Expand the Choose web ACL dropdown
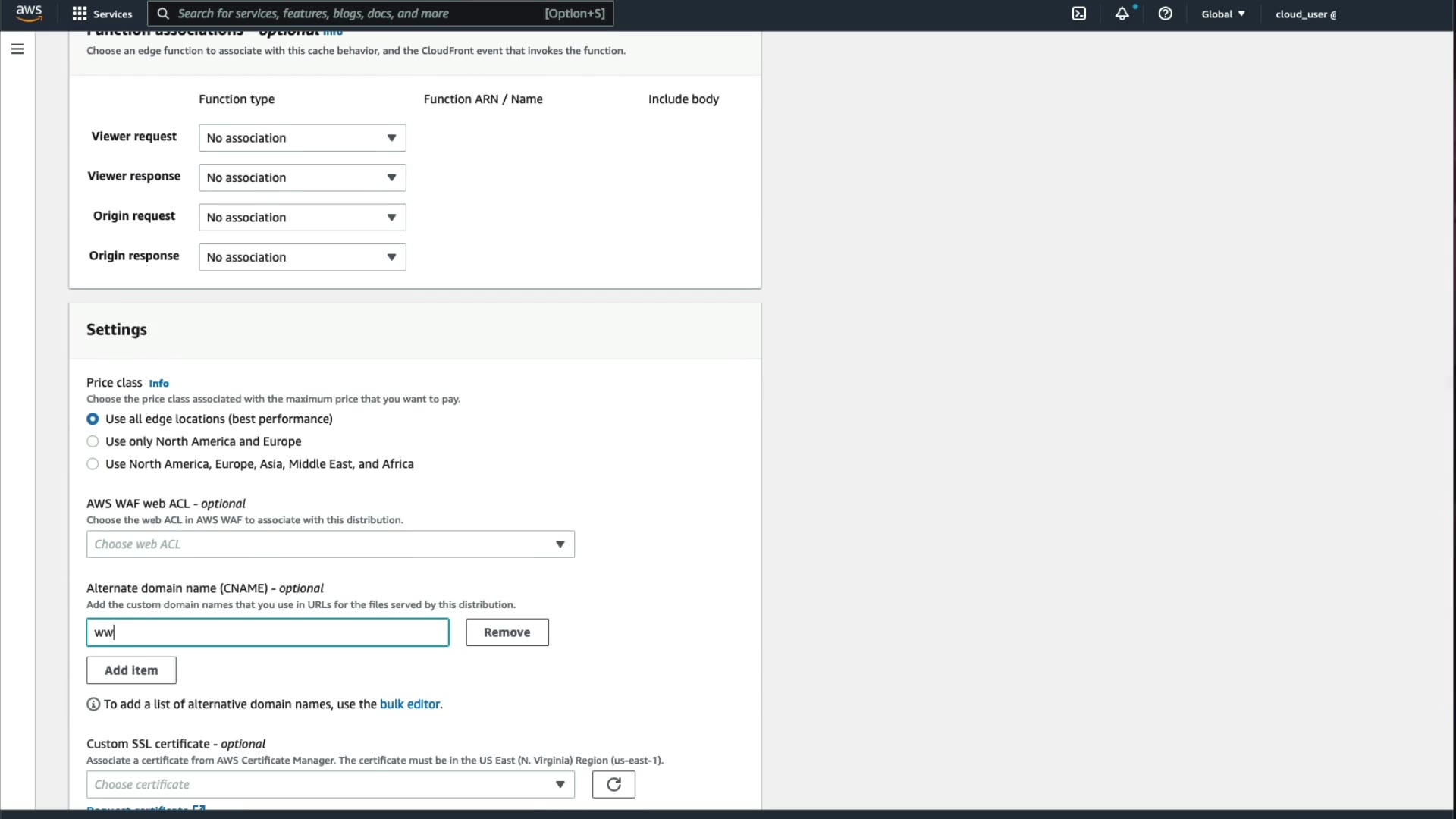 tap(330, 544)
